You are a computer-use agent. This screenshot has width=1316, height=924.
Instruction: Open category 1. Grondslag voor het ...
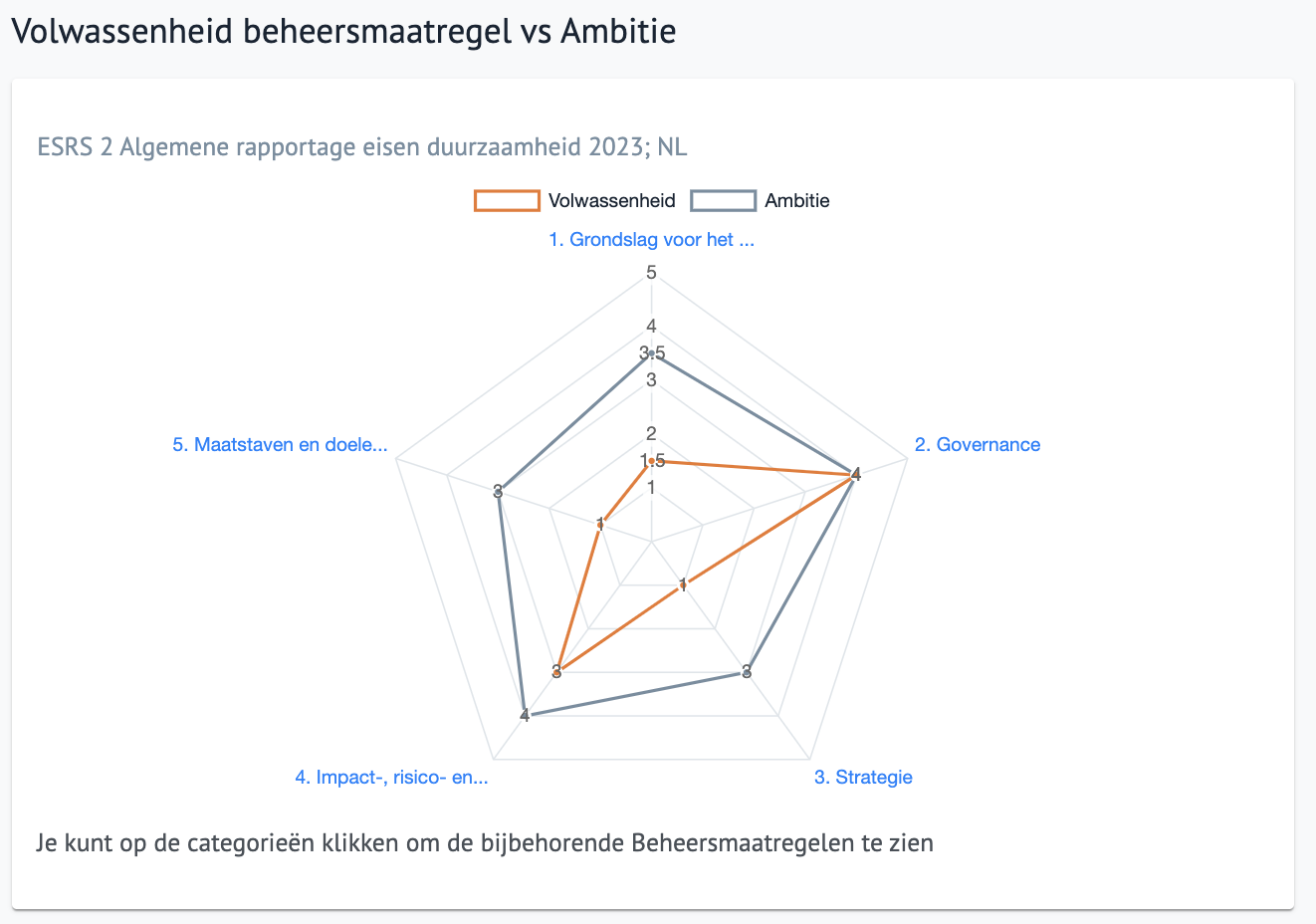[x=652, y=239]
